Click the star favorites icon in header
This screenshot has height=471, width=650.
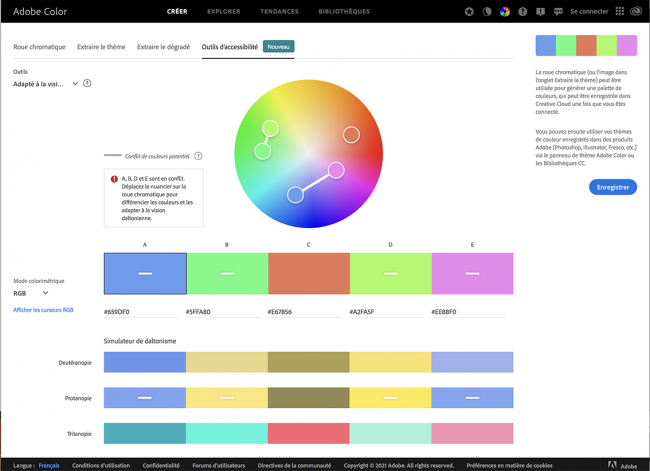[469, 12]
